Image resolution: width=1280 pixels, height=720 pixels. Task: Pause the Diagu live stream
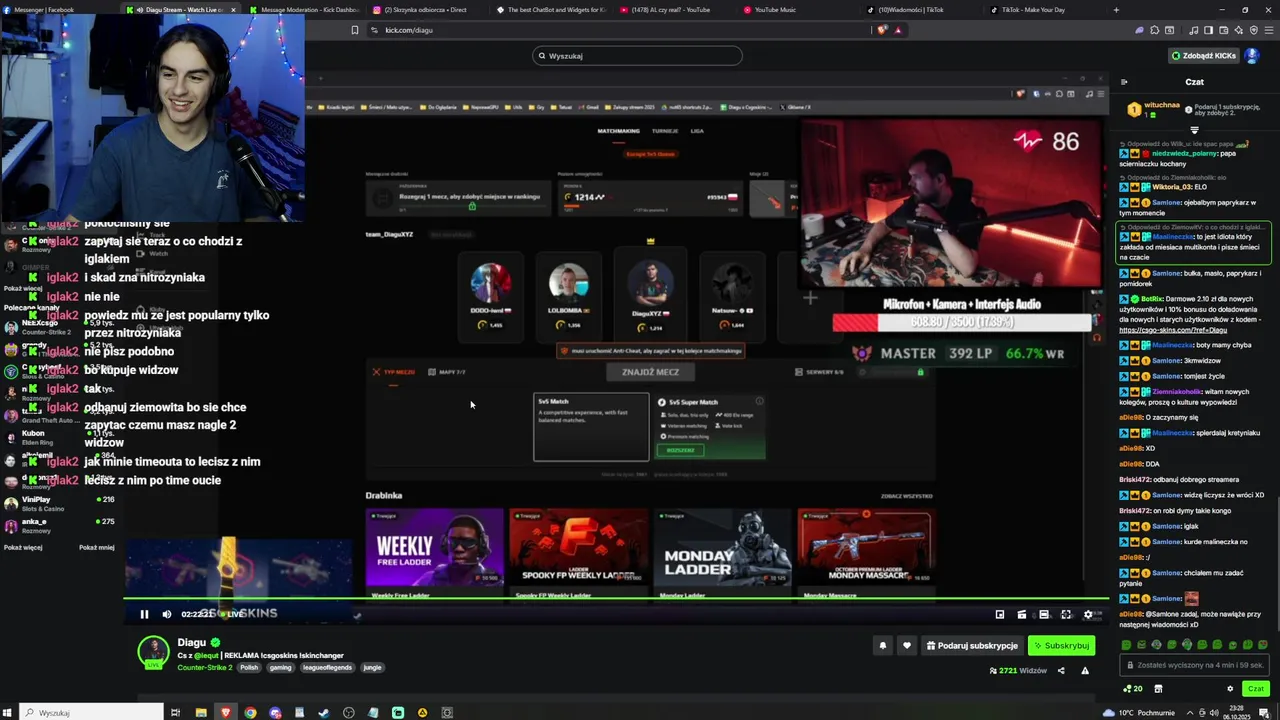point(144,615)
